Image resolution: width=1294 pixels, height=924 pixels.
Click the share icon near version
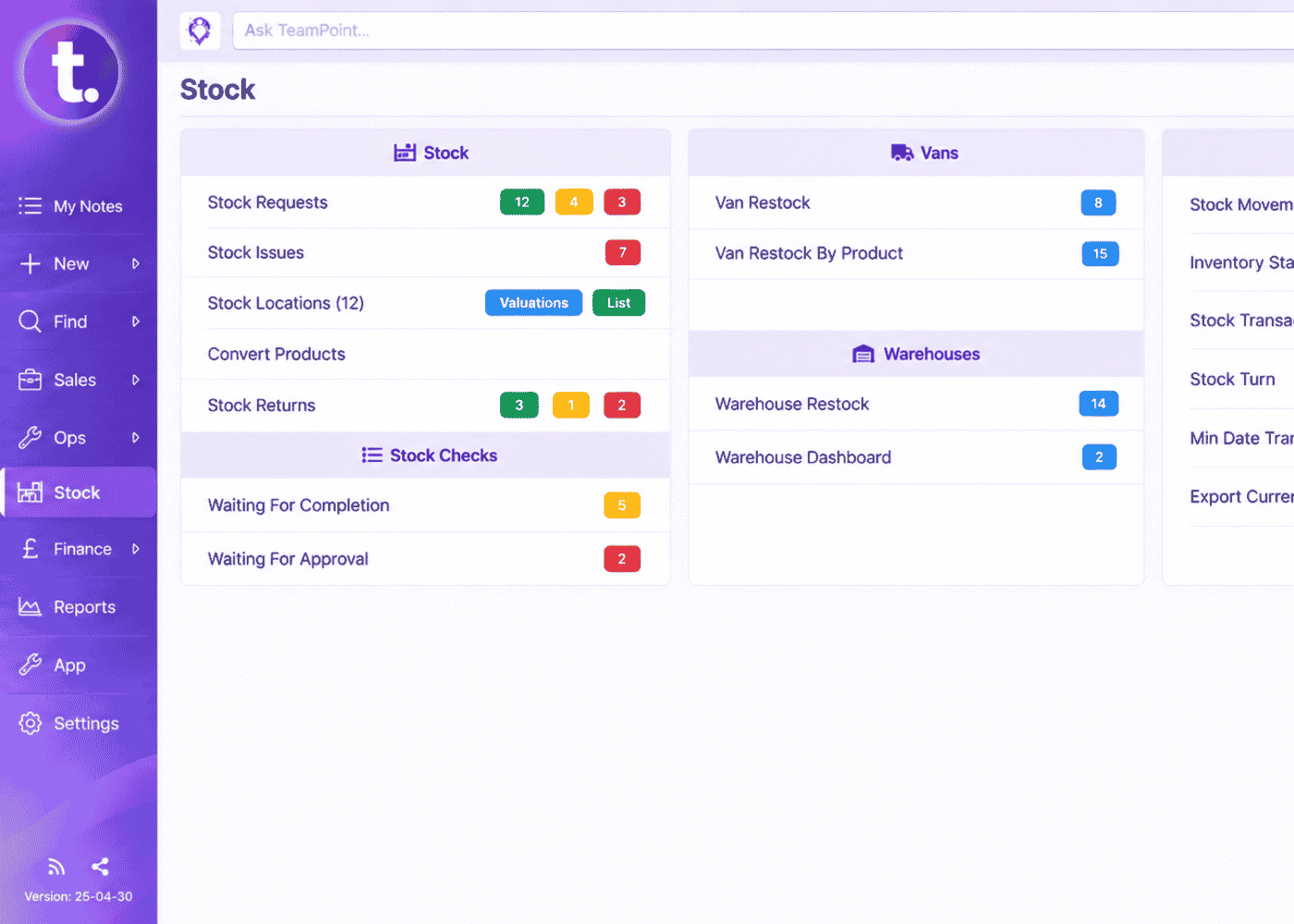101,867
